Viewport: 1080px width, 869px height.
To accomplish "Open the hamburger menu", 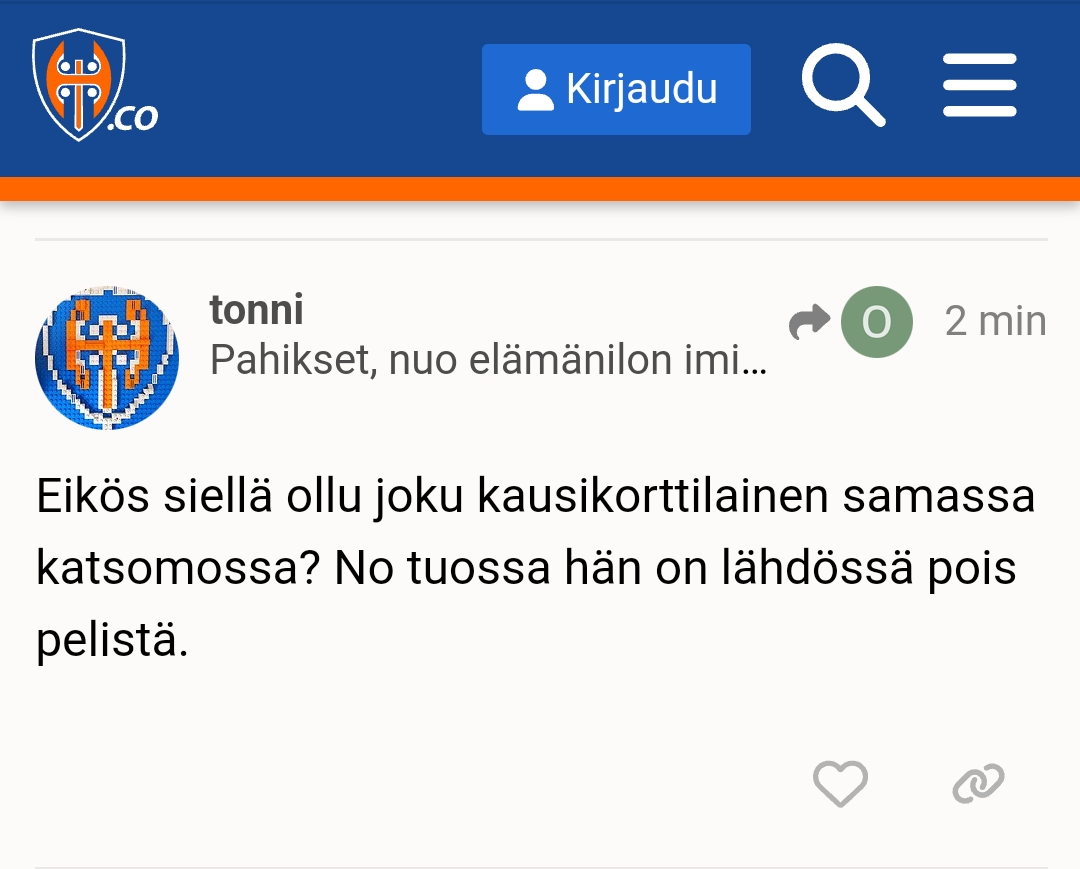I will point(979,85).
